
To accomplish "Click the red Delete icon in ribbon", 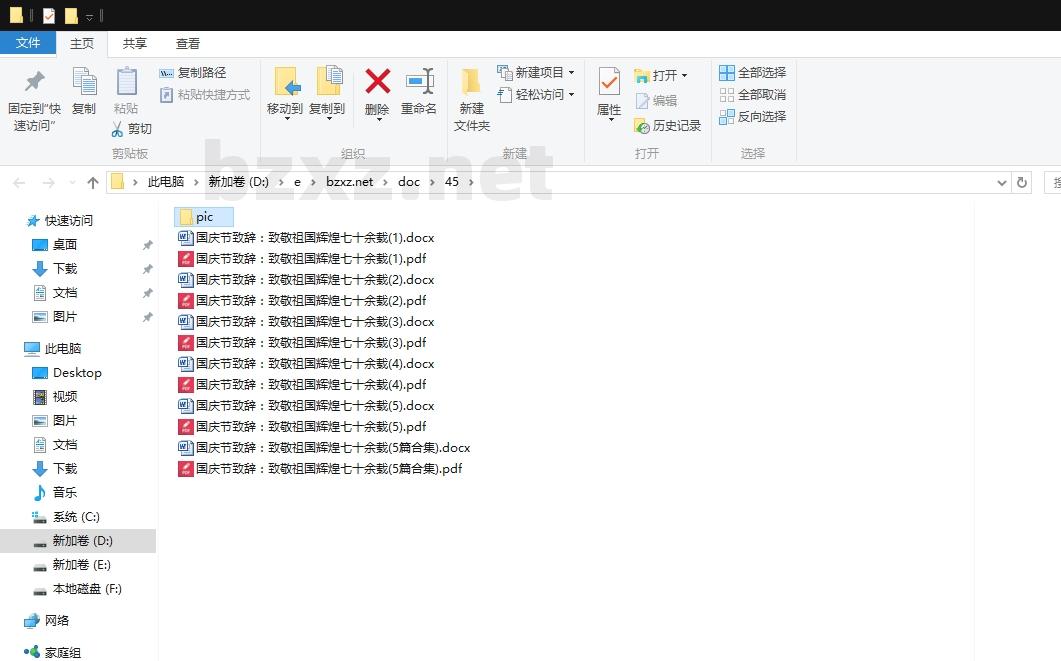I will (377, 83).
